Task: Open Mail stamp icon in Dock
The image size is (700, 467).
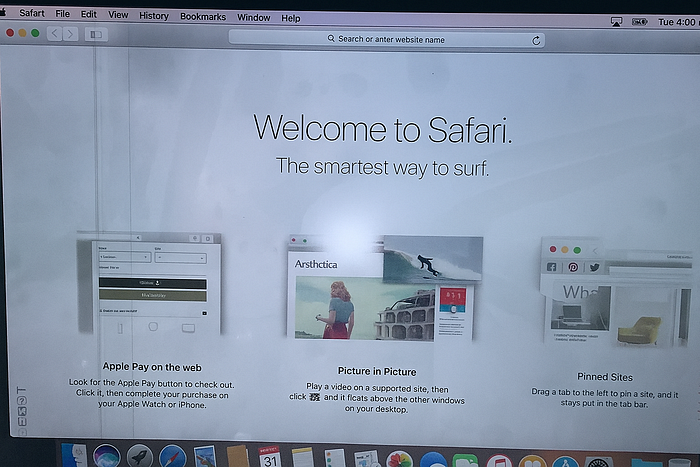Action: click(205, 457)
